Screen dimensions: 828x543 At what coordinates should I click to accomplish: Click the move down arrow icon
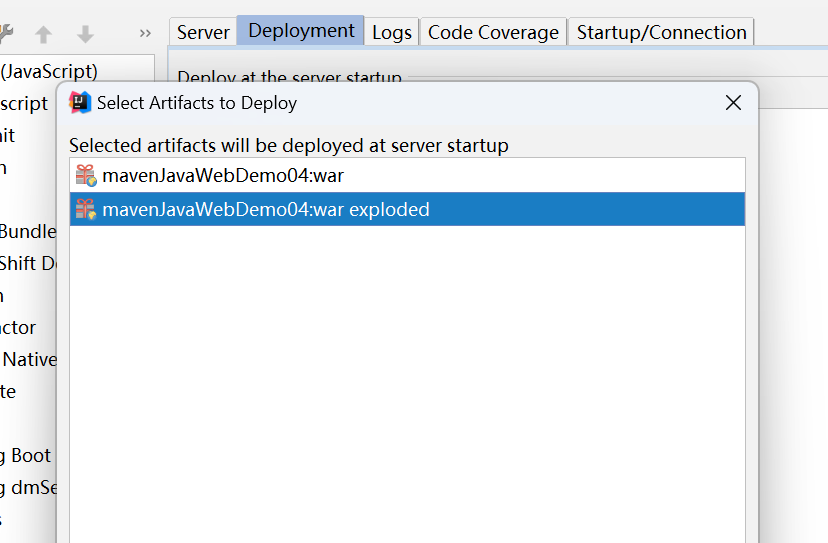(85, 34)
